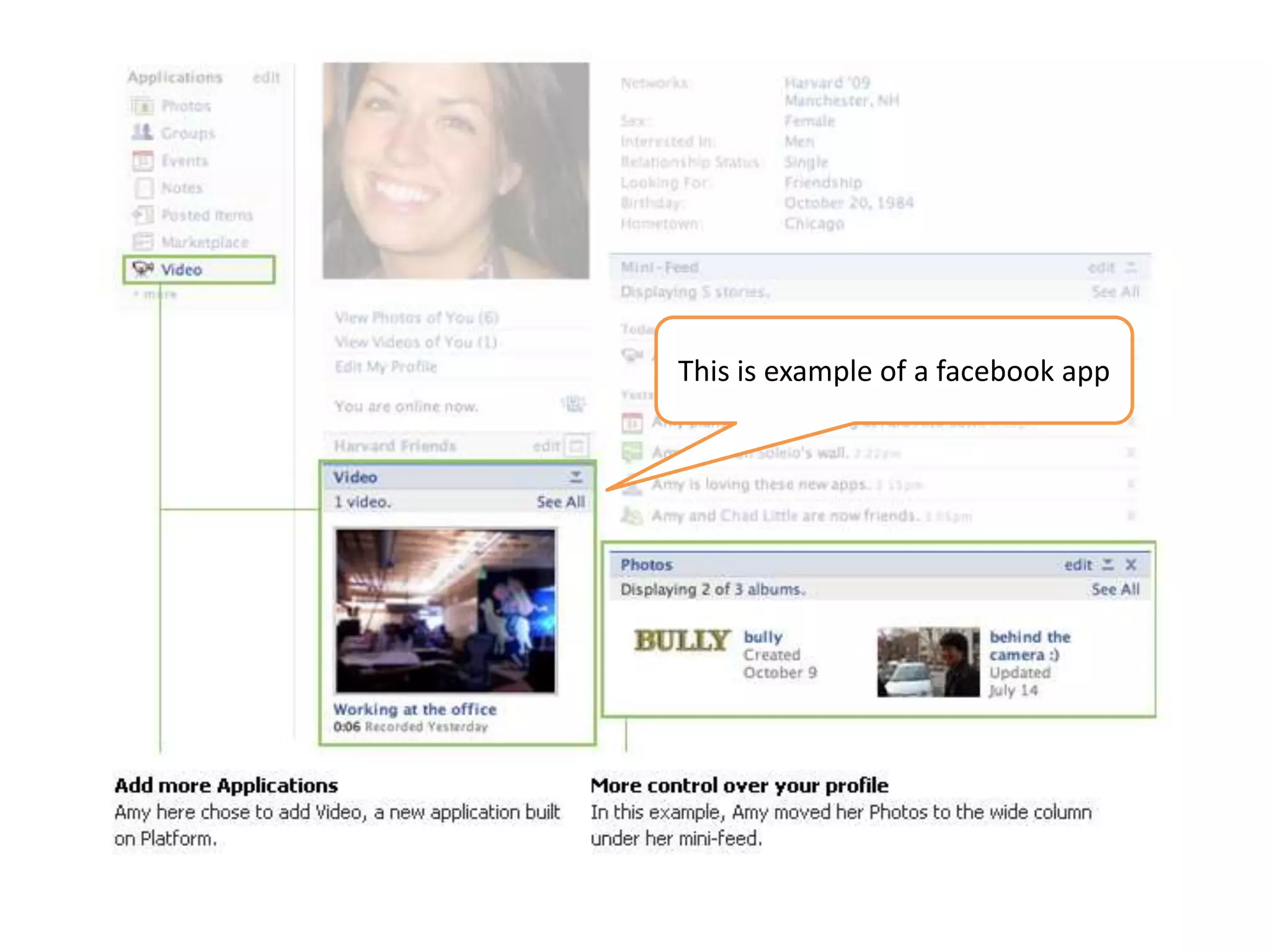
Task: Open View Videos of You (1)
Action: (x=415, y=342)
